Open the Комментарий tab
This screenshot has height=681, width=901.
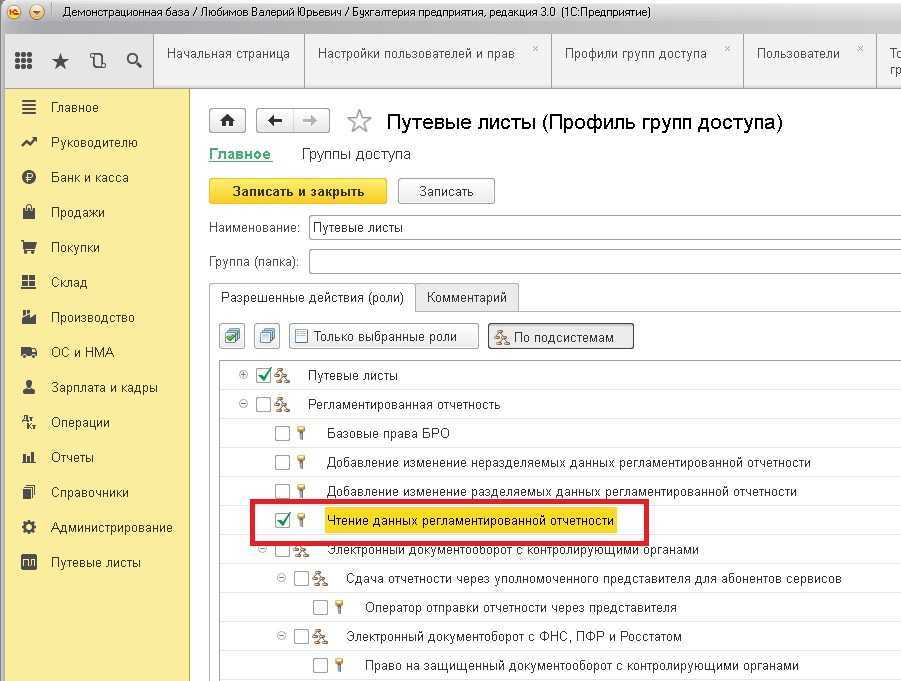(467, 298)
